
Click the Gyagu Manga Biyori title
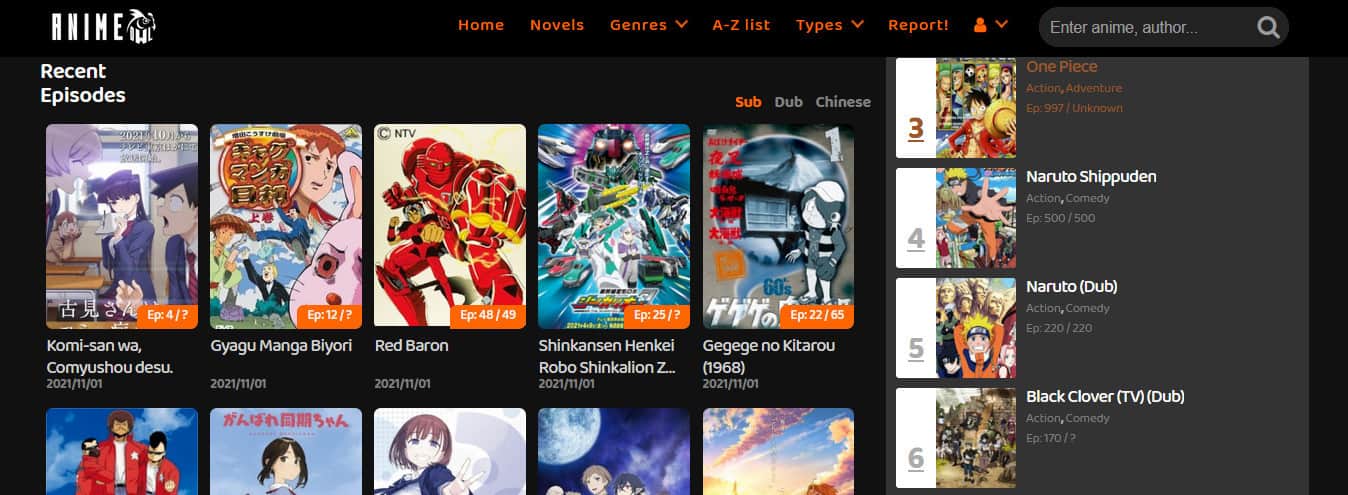(281, 346)
